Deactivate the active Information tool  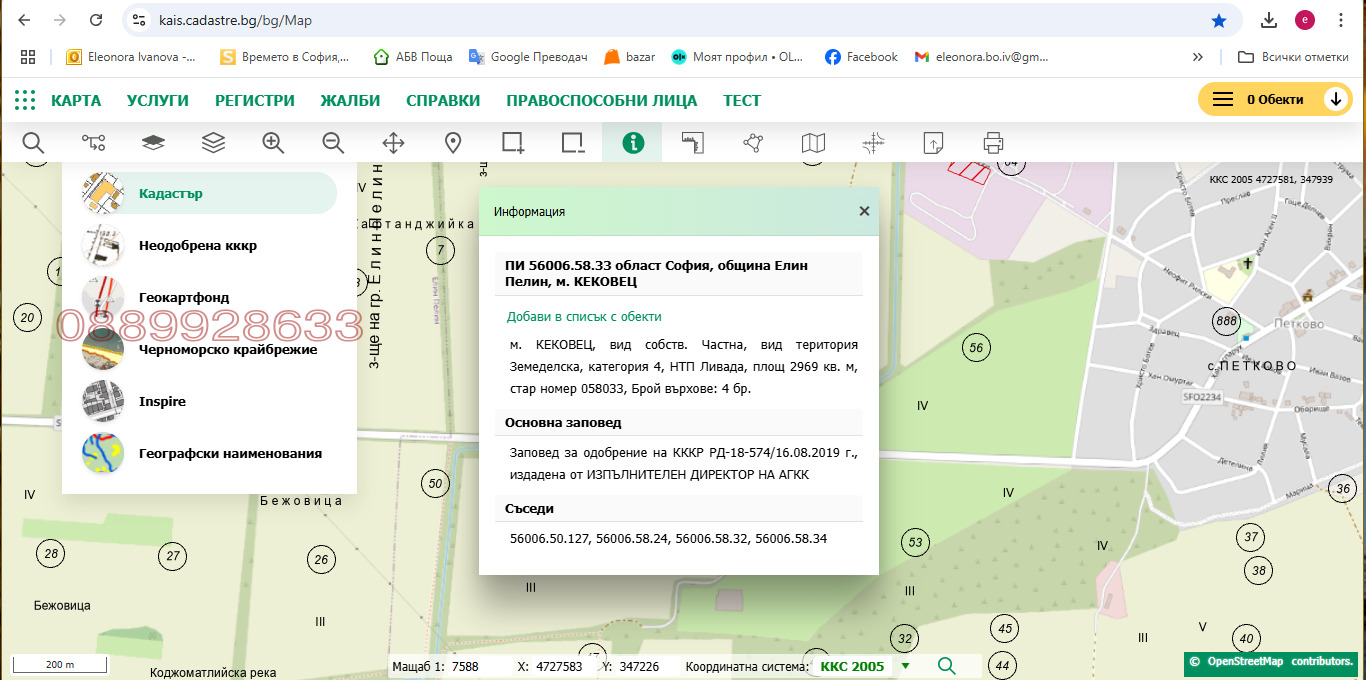pyautogui.click(x=632, y=142)
